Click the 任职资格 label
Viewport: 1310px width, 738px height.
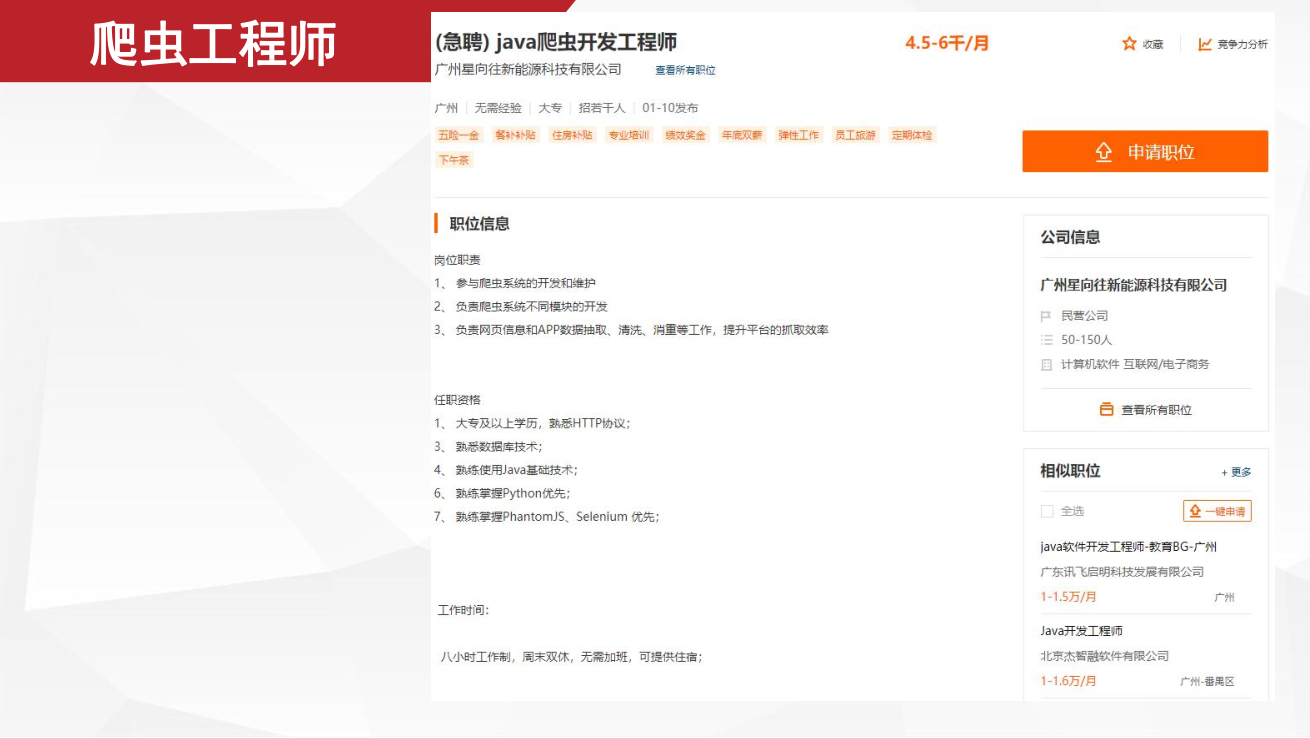pos(457,400)
